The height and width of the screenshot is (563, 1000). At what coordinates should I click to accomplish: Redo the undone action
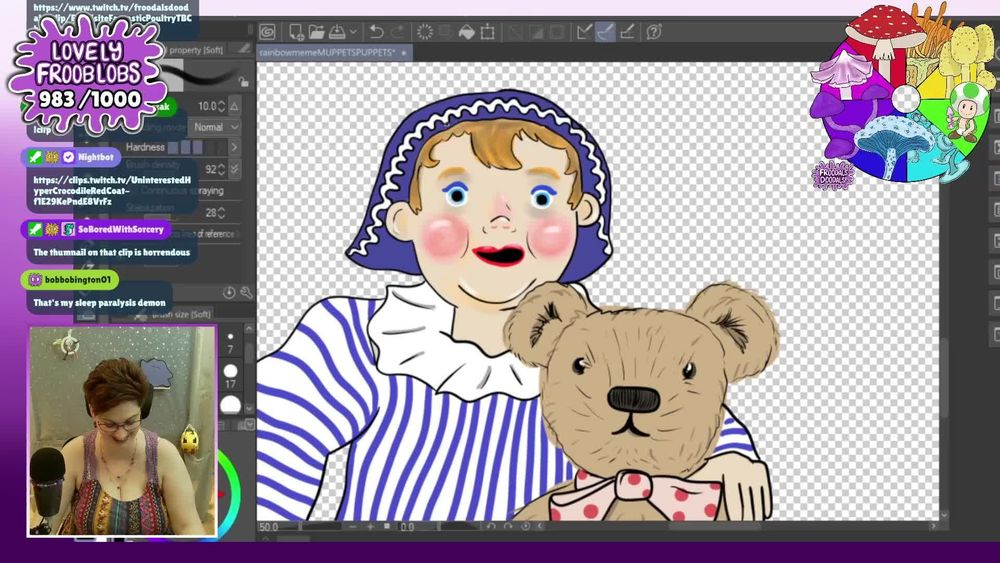click(399, 32)
